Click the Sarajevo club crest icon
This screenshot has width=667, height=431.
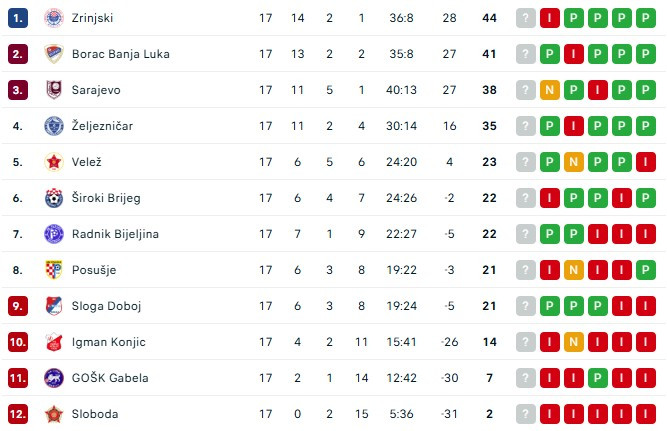coord(53,90)
